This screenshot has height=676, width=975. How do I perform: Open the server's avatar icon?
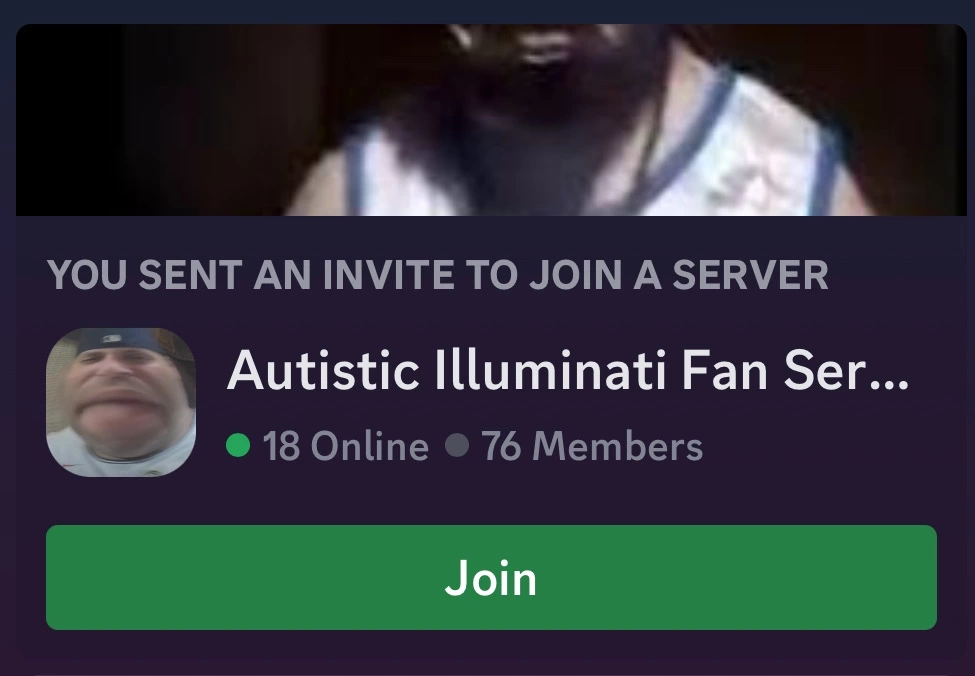[x=121, y=402]
